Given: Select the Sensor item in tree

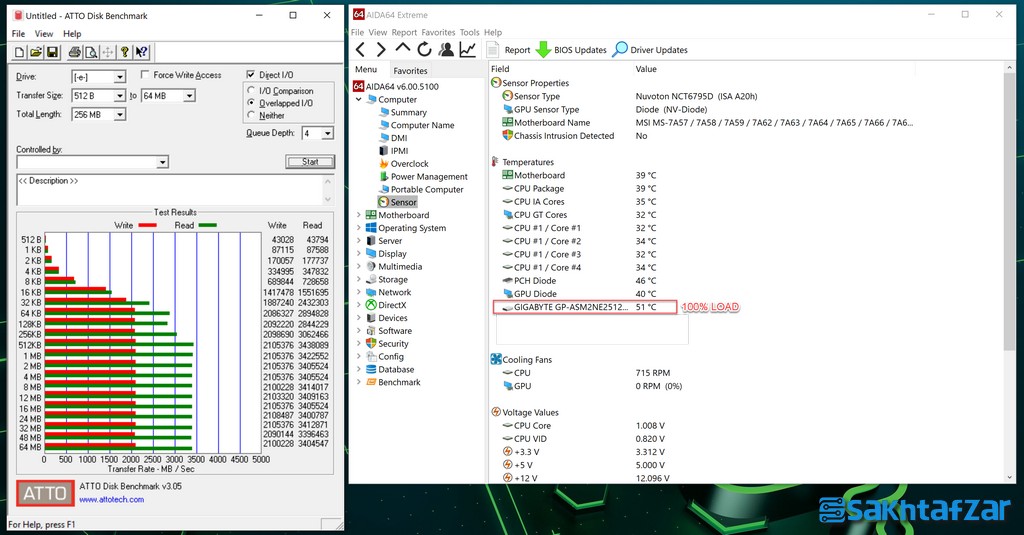Looking at the screenshot, I should tap(398, 203).
